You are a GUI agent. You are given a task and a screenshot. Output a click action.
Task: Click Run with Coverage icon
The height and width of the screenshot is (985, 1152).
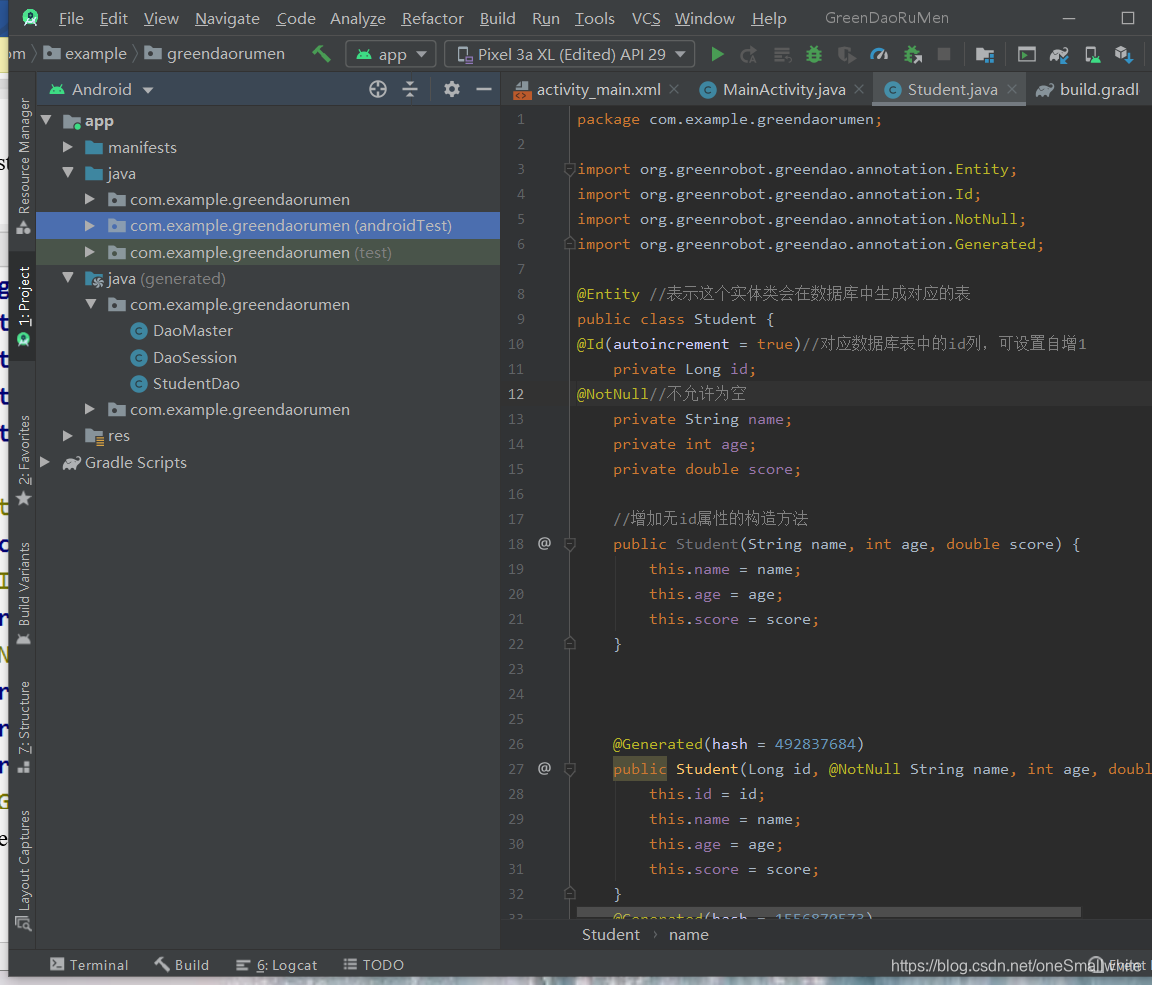(x=846, y=54)
